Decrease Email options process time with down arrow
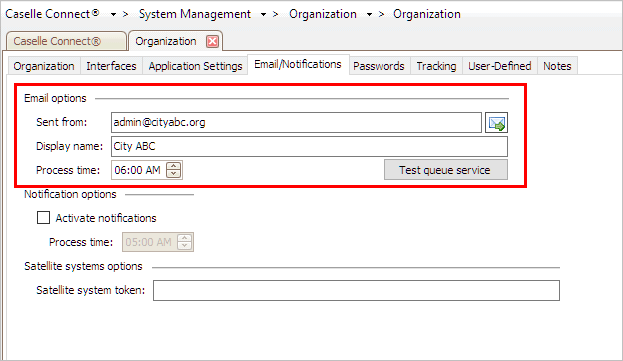The image size is (623, 361). (174, 174)
